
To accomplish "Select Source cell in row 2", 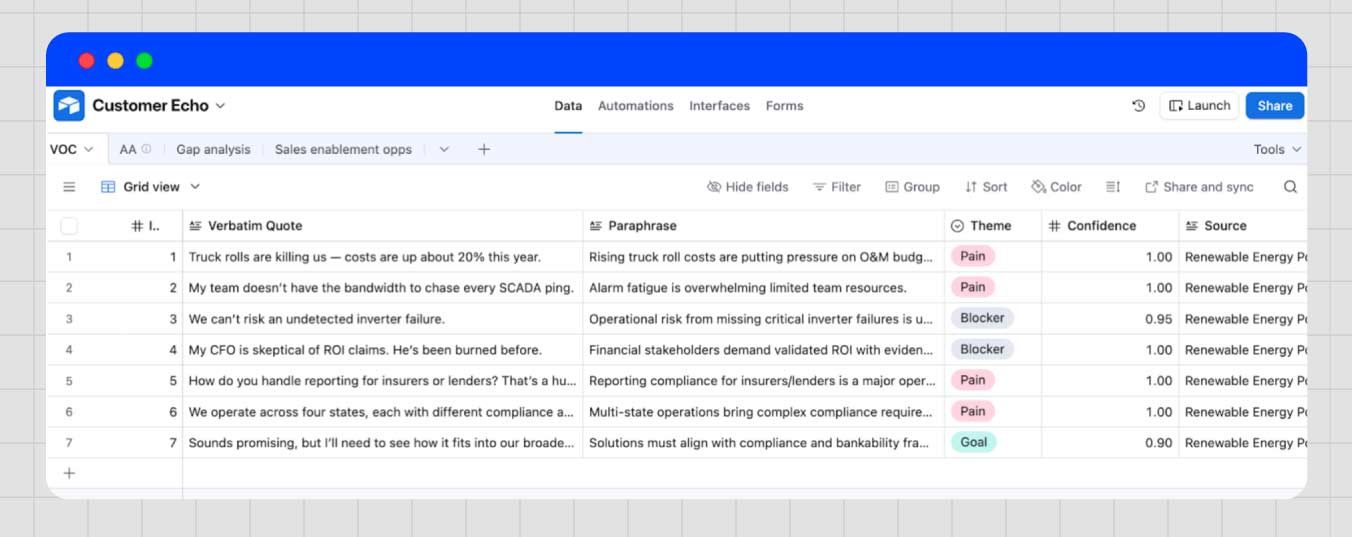I will point(1243,288).
